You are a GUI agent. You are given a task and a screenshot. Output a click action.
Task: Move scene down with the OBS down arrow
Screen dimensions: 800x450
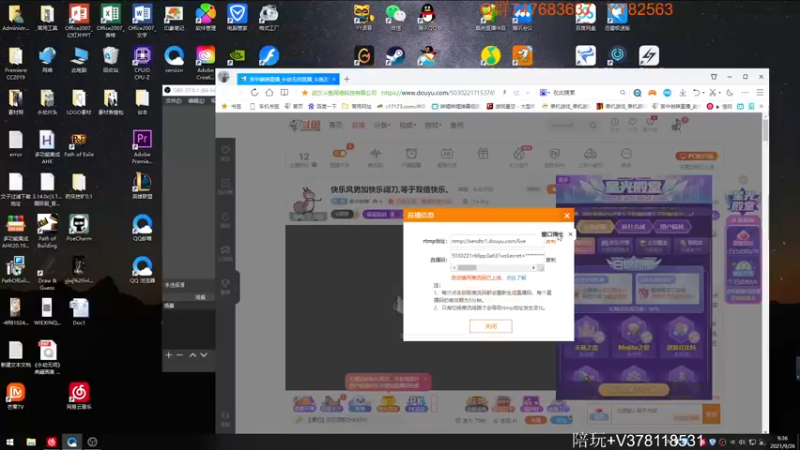pos(204,355)
